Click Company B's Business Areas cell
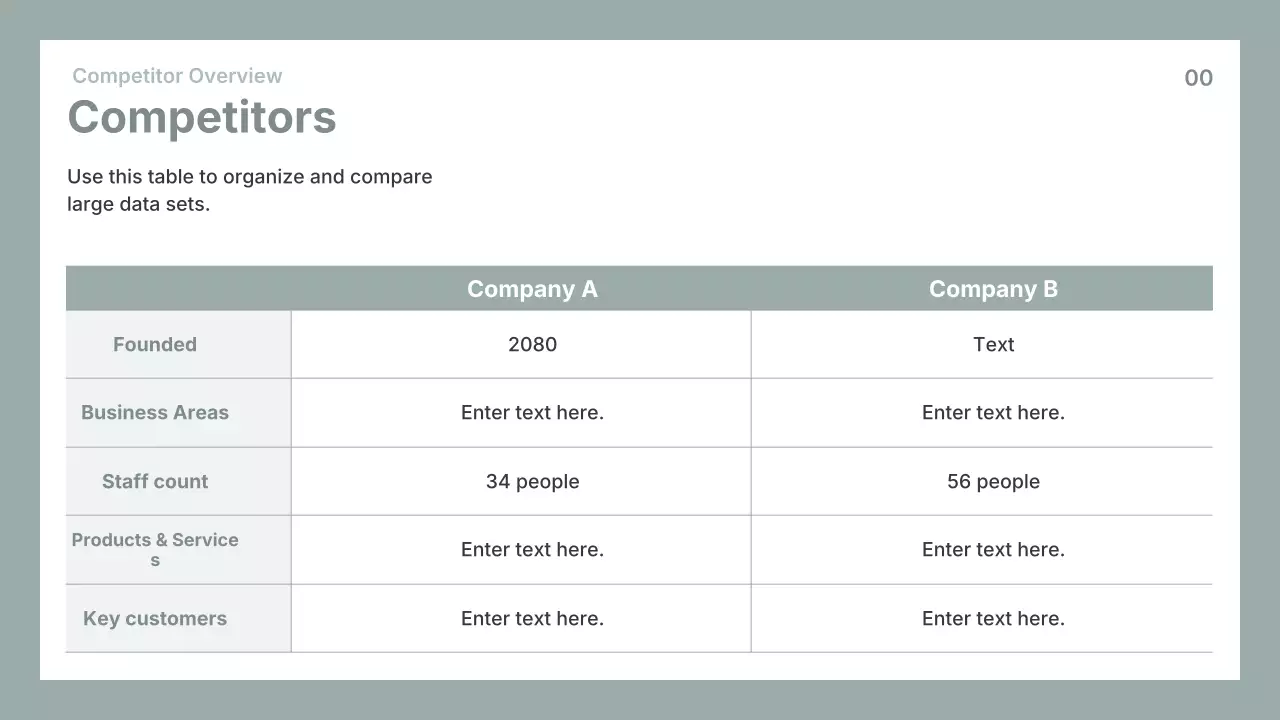The height and width of the screenshot is (720, 1280). coord(993,413)
